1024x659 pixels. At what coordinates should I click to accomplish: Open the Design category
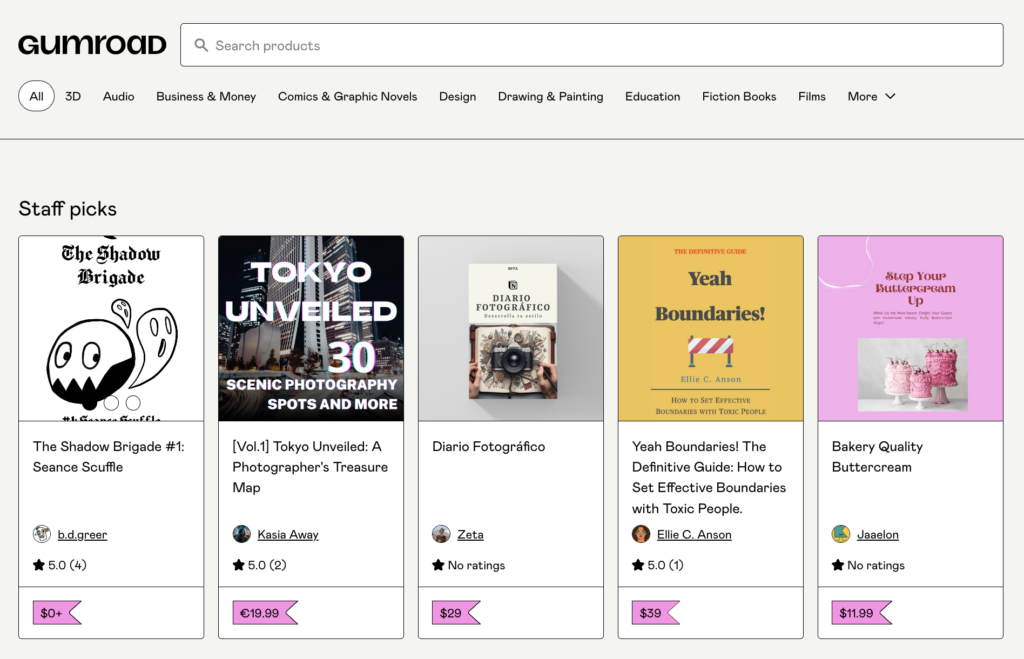457,96
